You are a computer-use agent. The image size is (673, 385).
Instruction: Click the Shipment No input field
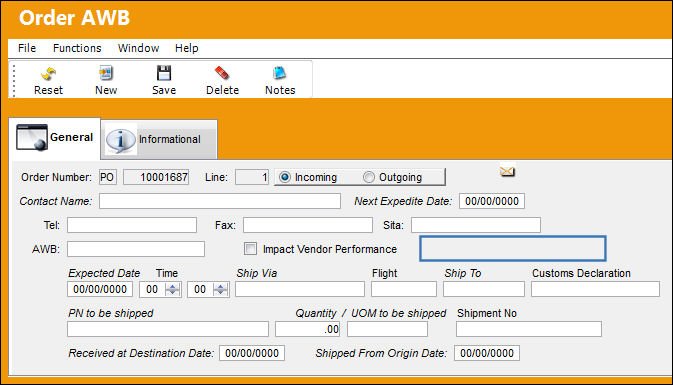pyautogui.click(x=529, y=329)
